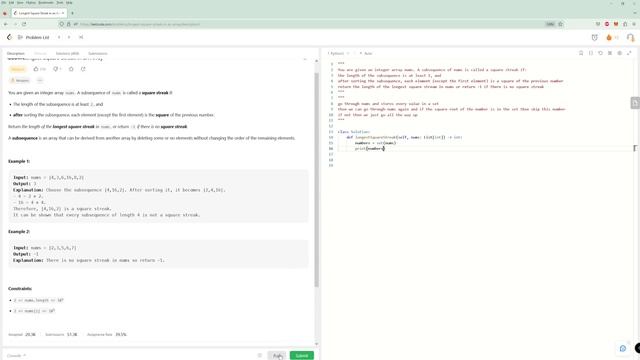
Task: Open the Pocket toolbar icon
Action: tap(598, 24)
